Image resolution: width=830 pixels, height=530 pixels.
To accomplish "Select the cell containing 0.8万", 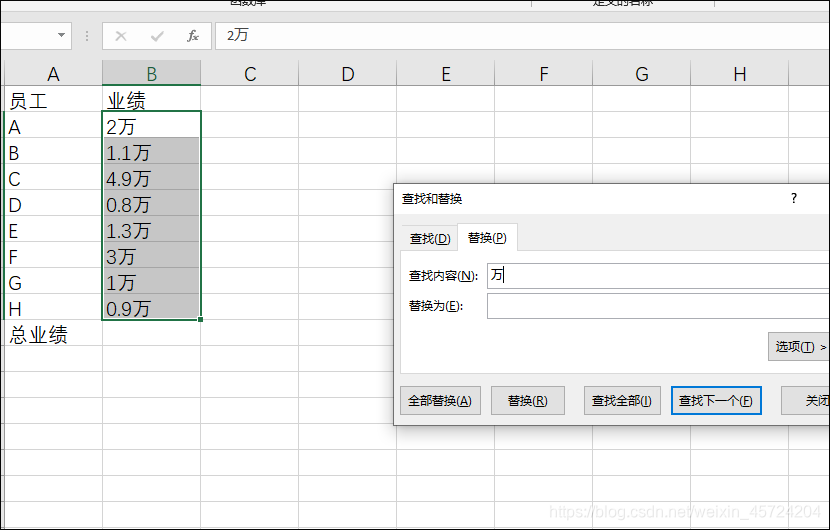I will coord(151,203).
